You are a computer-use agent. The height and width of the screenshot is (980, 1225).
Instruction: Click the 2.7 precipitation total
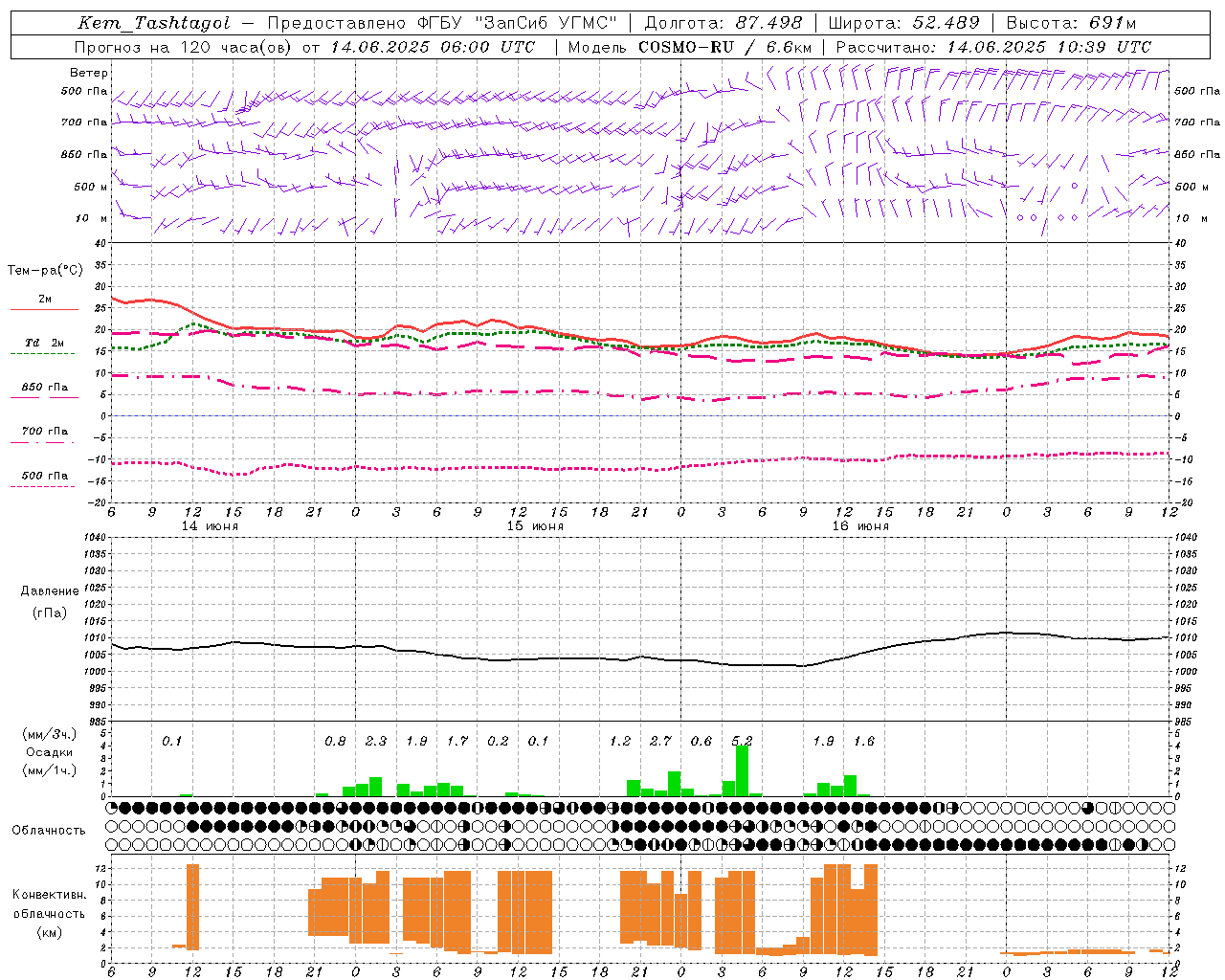660,742
